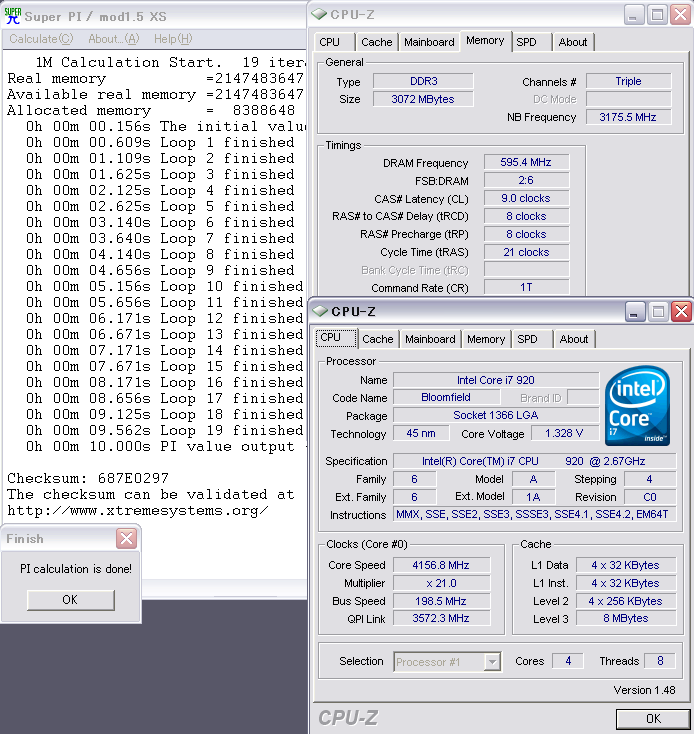The height and width of the screenshot is (734, 694).
Task: Click the Super PI app icon in title bar
Action: coord(13,16)
